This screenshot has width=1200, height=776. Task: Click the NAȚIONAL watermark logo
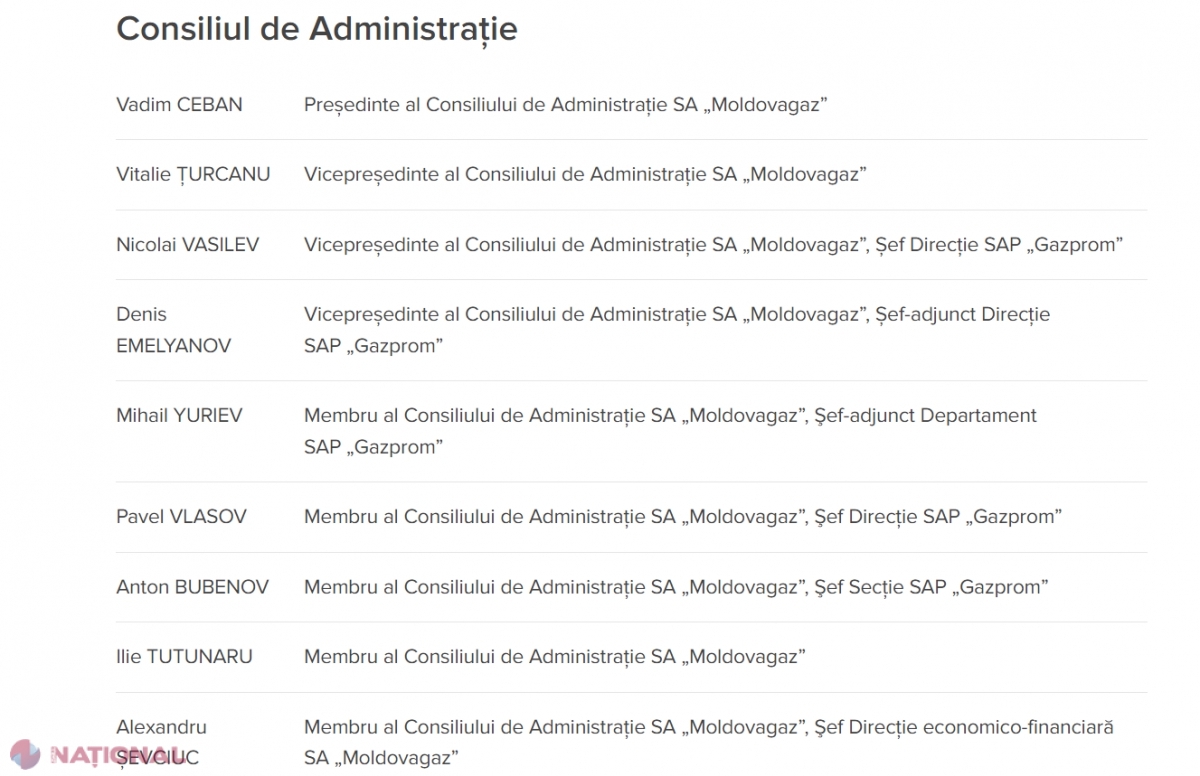[x=97, y=753]
